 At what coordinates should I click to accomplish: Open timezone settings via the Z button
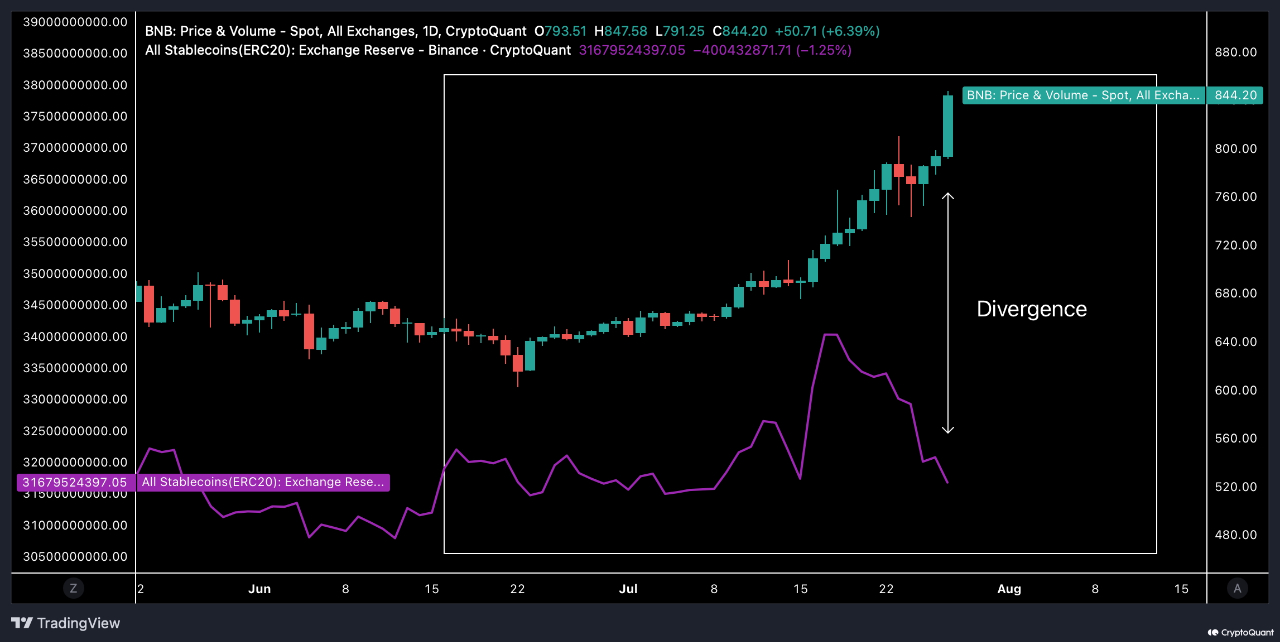pos(73,588)
